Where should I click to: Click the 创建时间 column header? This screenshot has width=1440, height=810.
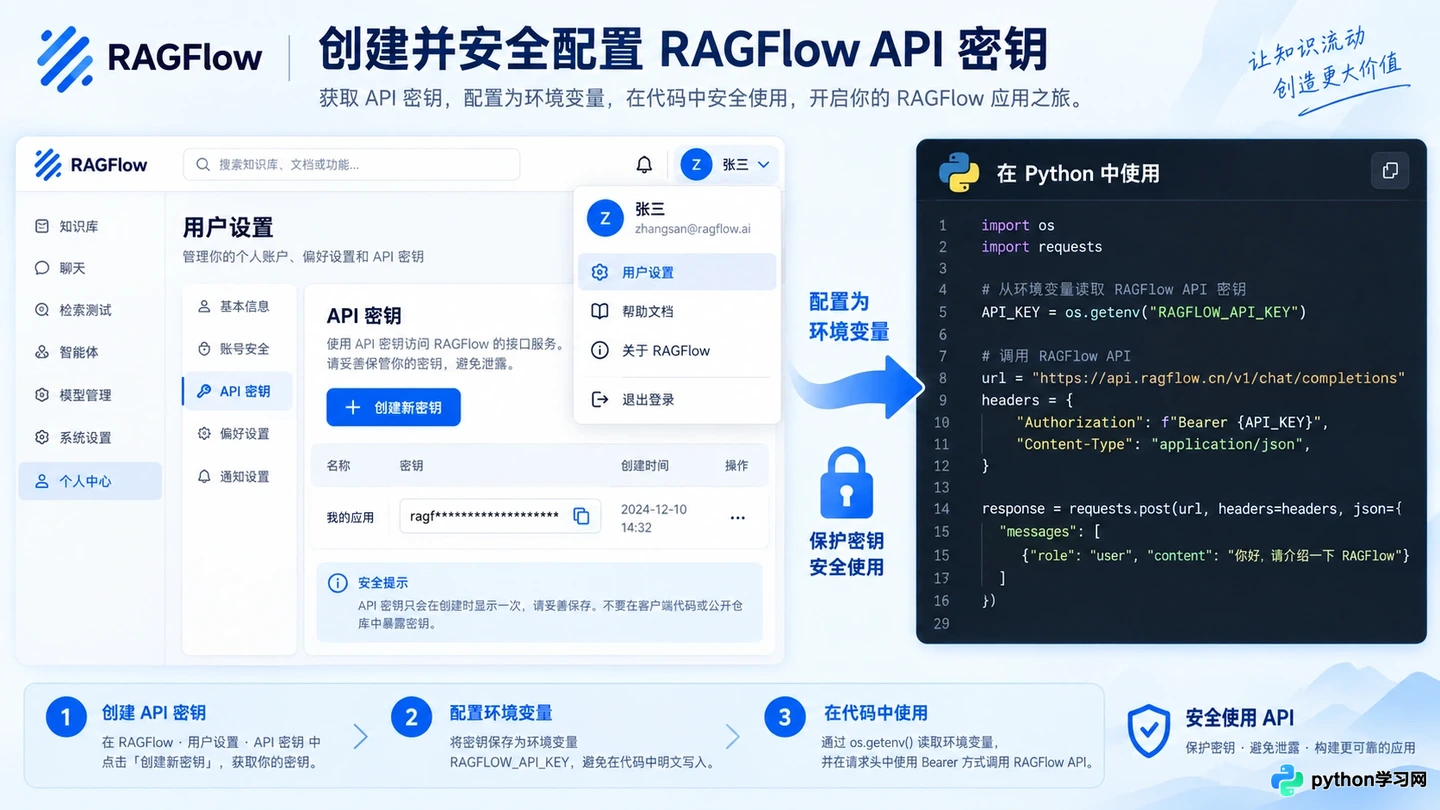645,465
